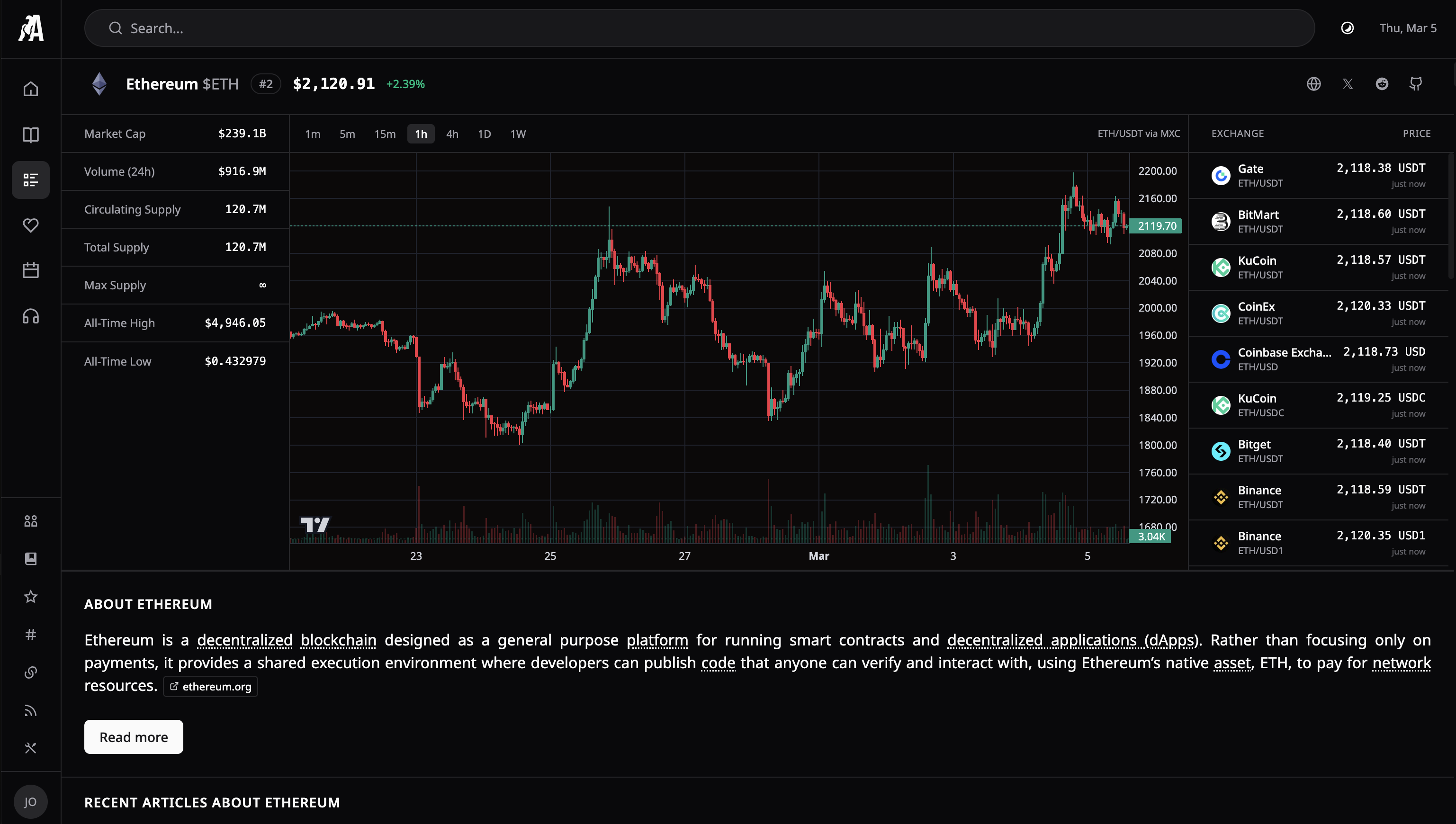Image resolution: width=1456 pixels, height=824 pixels.
Task: Click Read more under About Ethereum
Action: point(133,737)
